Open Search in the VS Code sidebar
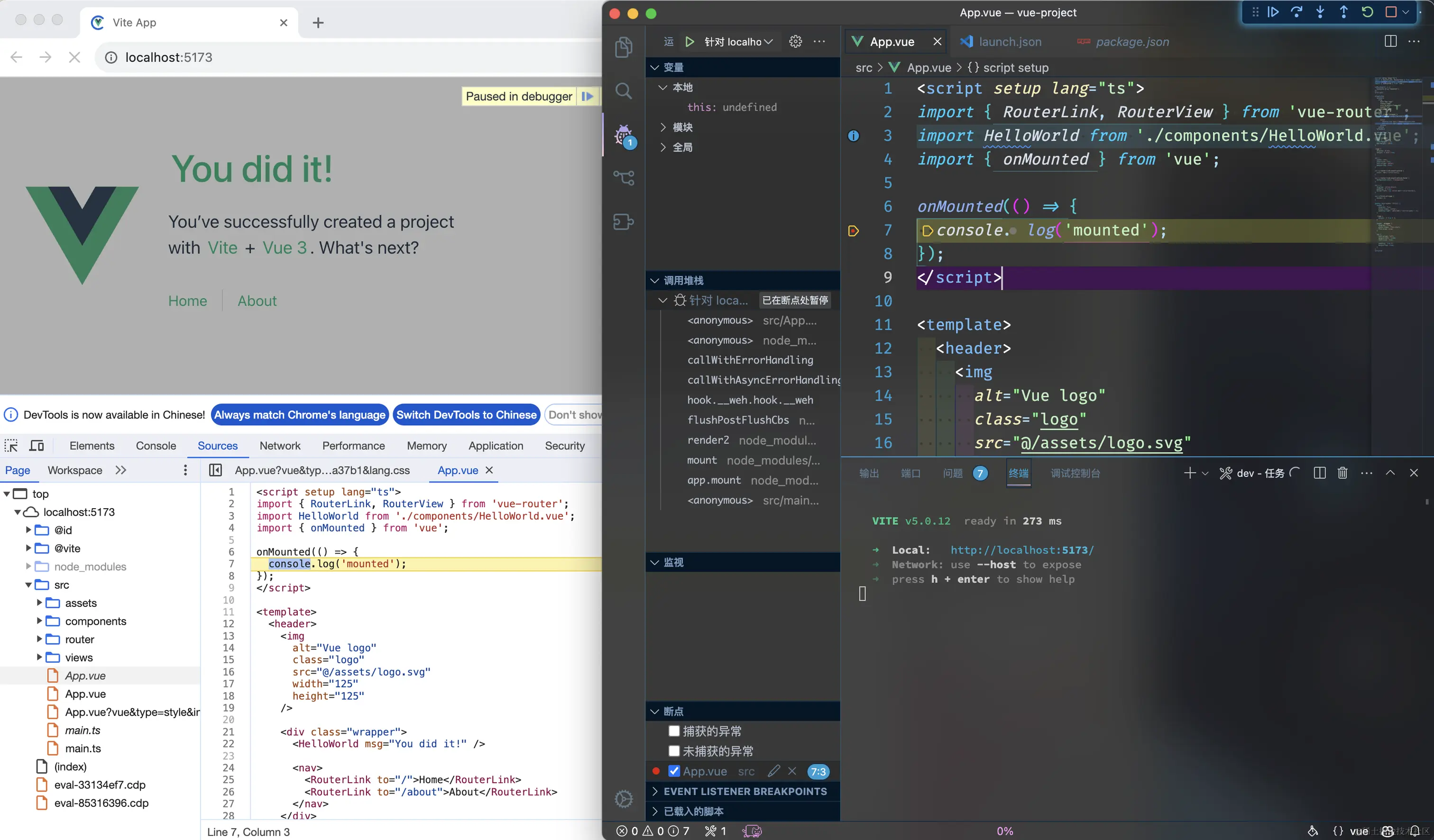Screen dimensions: 1434x840 (624, 91)
